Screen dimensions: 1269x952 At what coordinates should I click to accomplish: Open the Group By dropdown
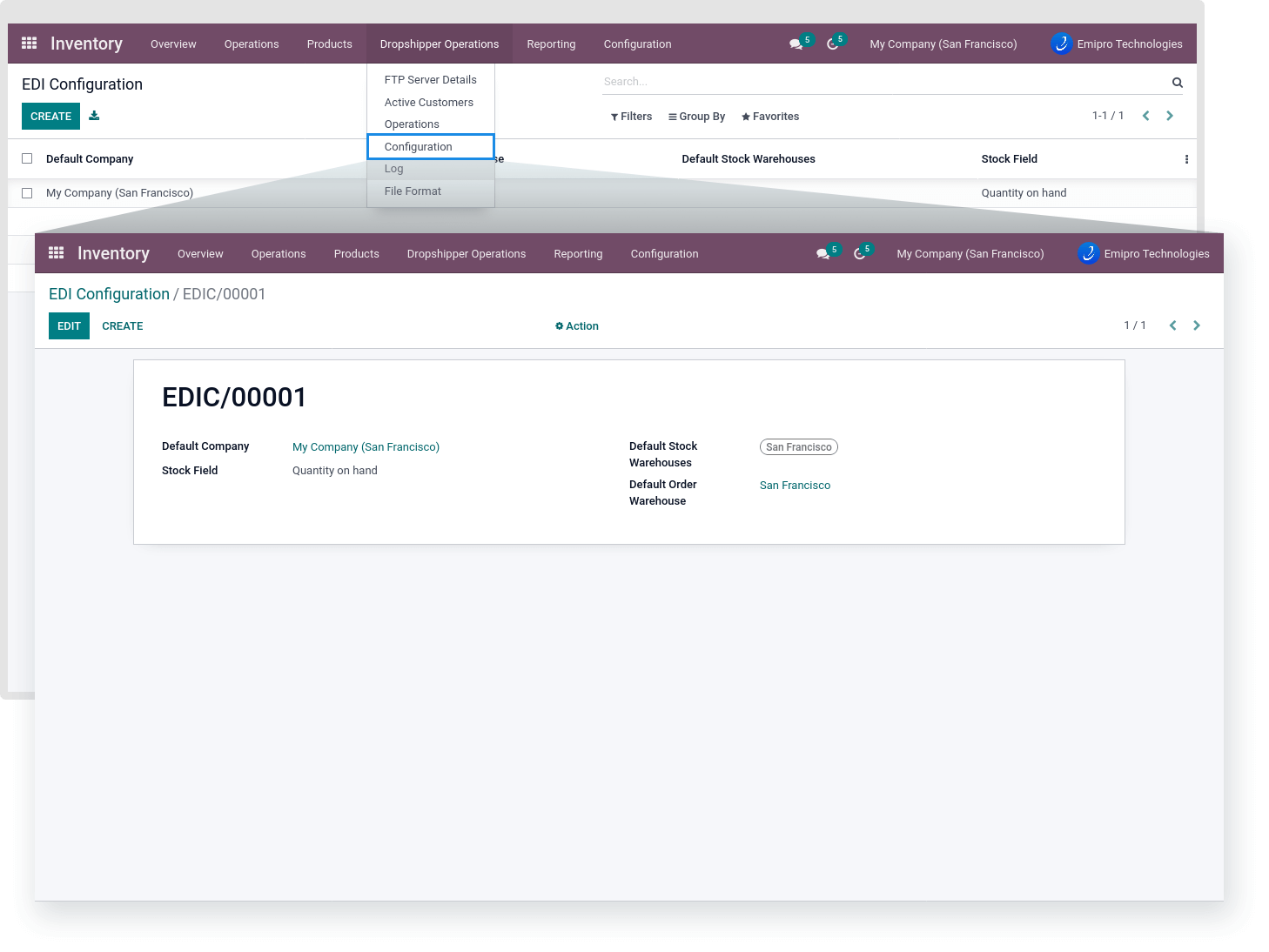696,117
